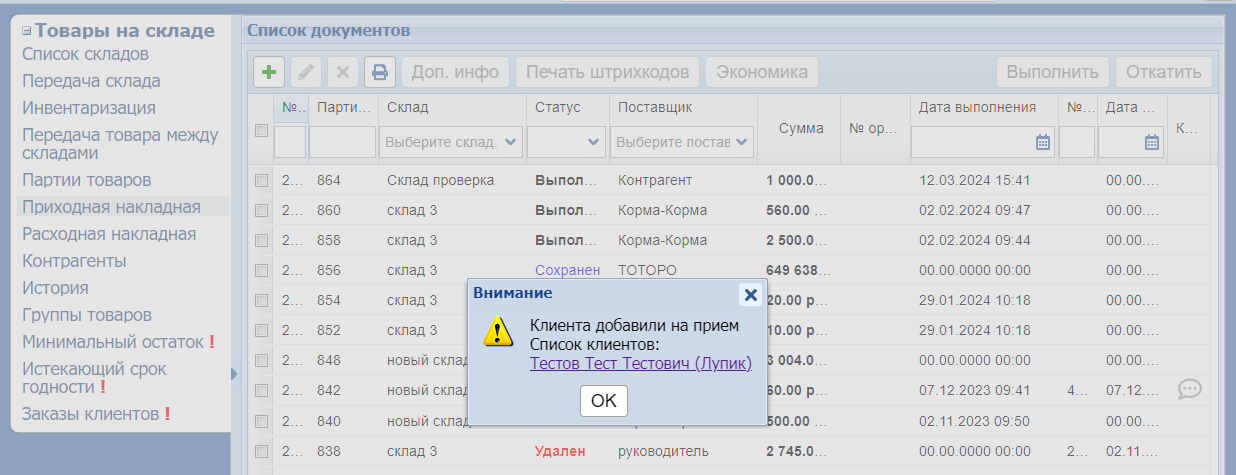Viewport: 1236px width, 475px height.
Task: Open Расходная накладная in sidebar menu
Action: 109,234
